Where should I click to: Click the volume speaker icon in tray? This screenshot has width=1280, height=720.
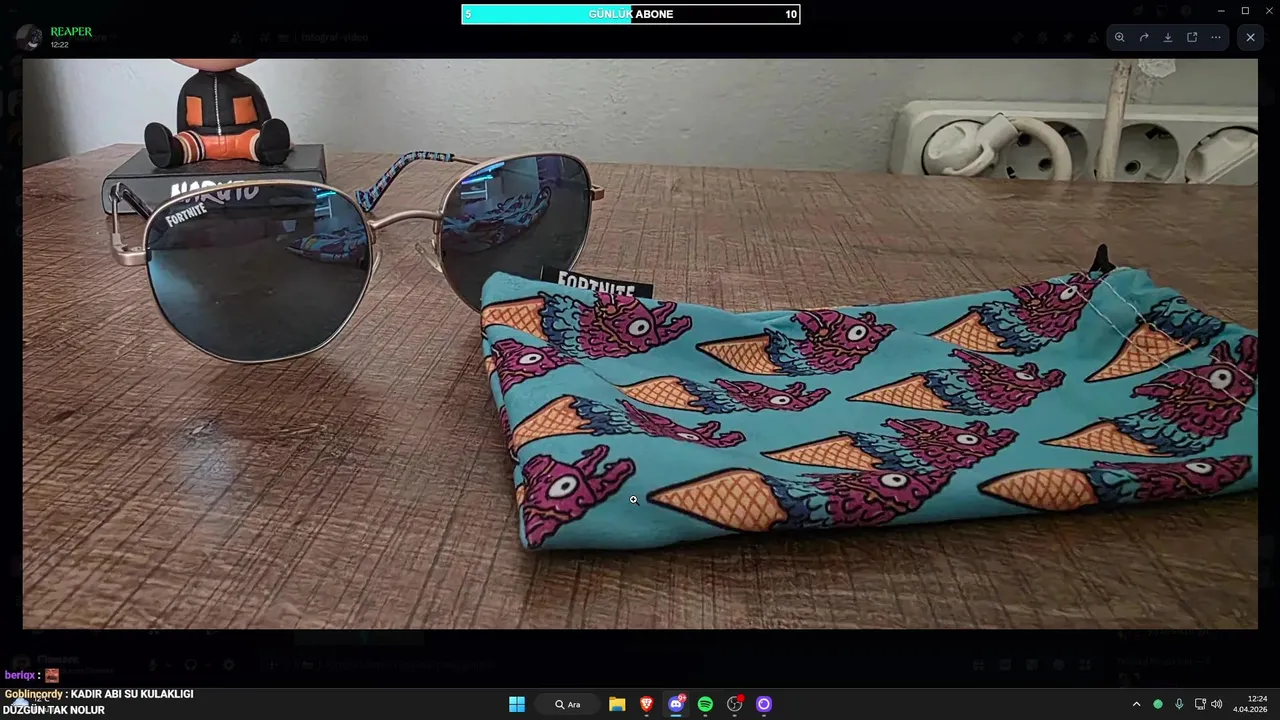[1216, 704]
